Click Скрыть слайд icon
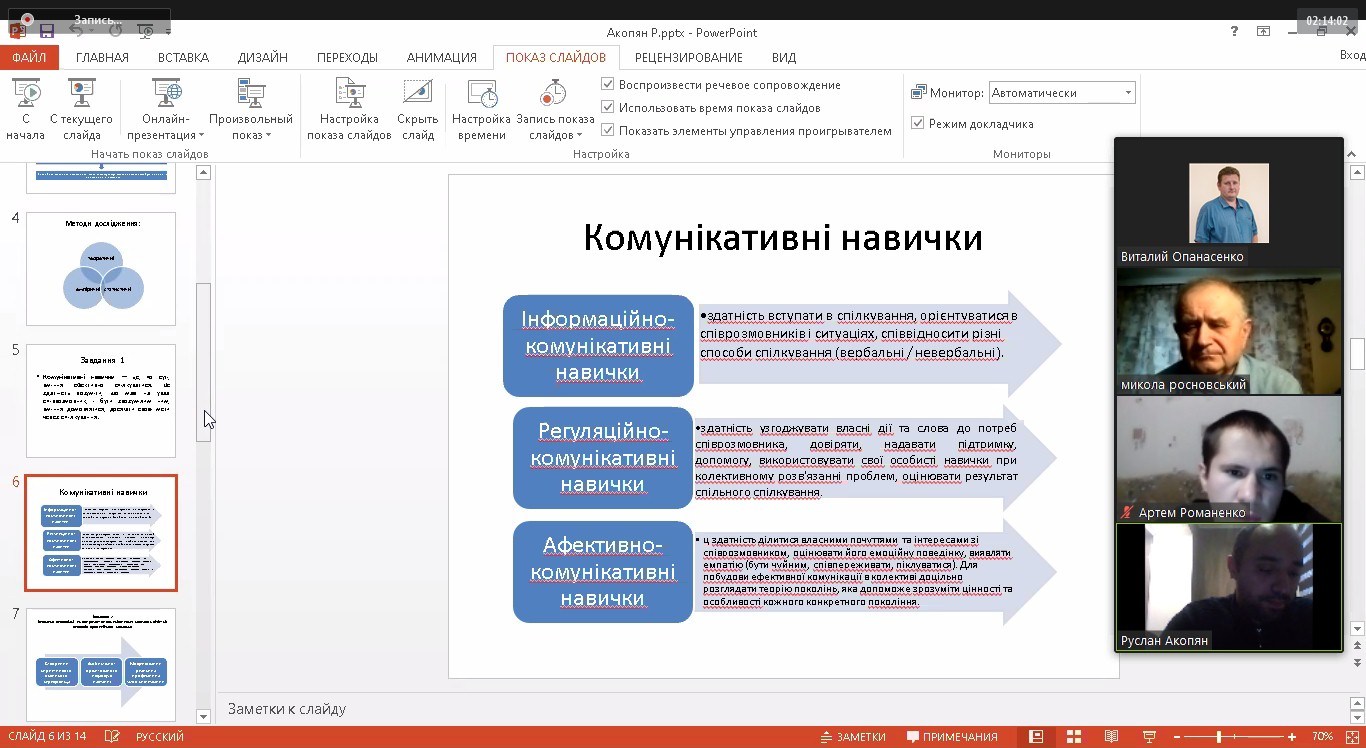Image resolution: width=1366 pixels, height=748 pixels. pos(417,94)
